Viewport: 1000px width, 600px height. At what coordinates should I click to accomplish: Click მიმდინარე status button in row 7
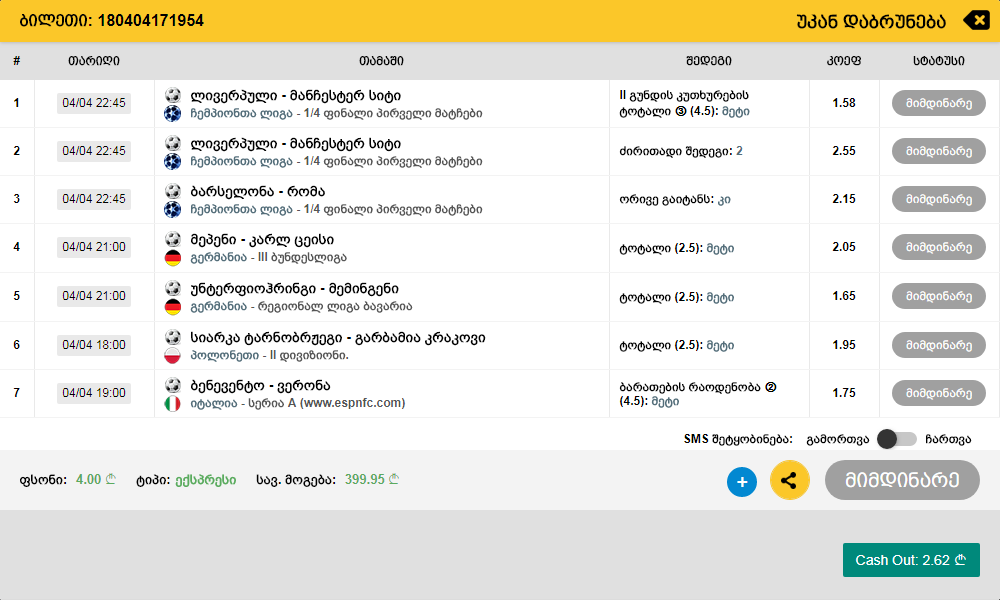939,393
